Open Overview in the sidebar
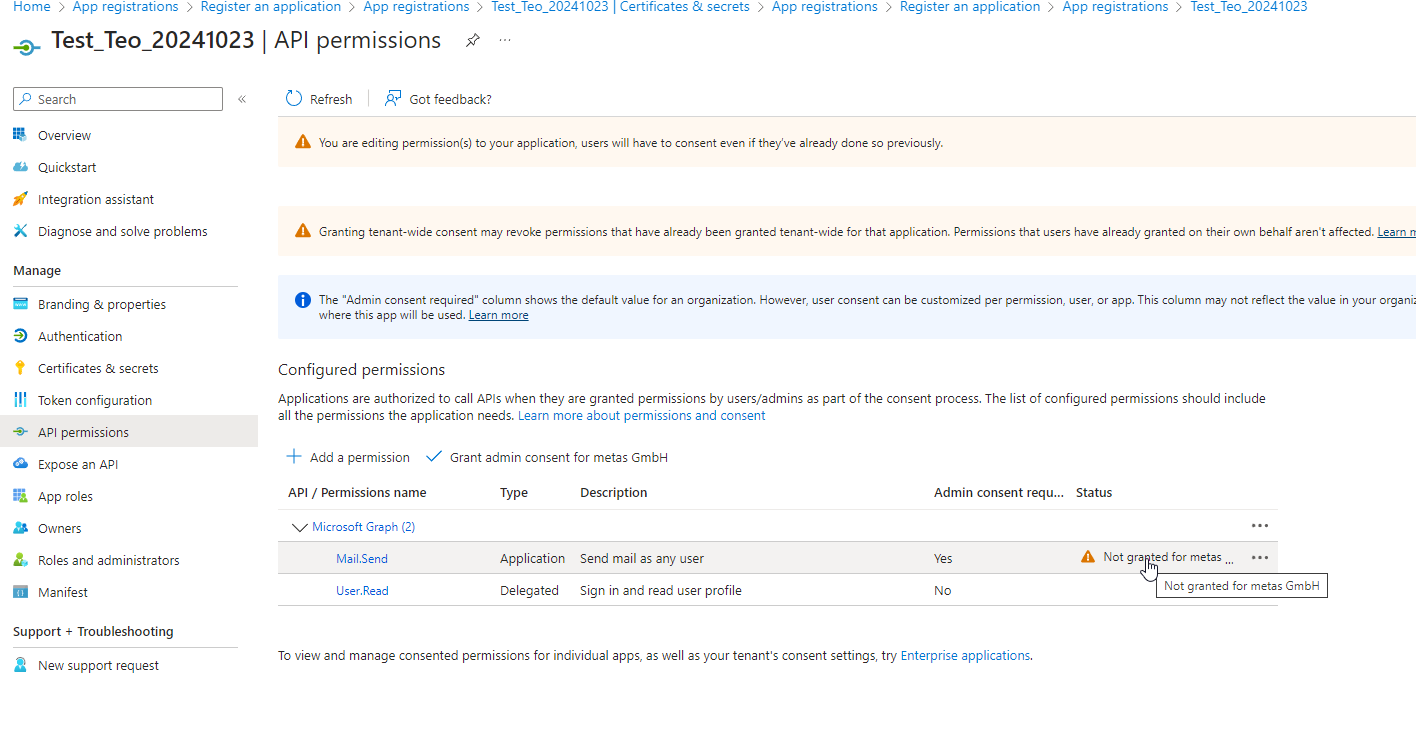The height and width of the screenshot is (729, 1416). (x=64, y=135)
